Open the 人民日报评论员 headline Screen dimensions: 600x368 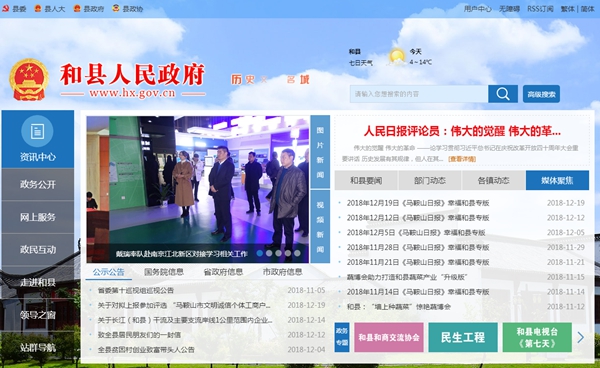pyautogui.click(x=462, y=132)
